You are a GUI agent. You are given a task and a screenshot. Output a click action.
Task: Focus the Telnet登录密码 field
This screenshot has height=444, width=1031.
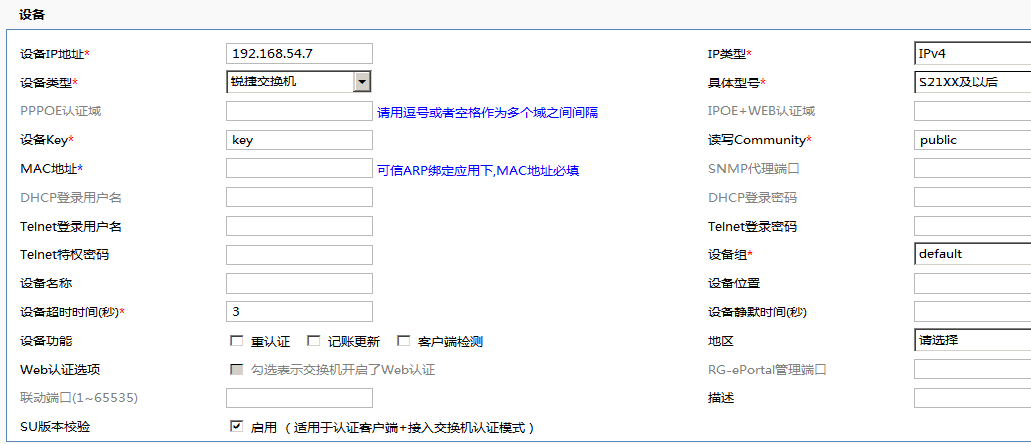click(x=972, y=226)
